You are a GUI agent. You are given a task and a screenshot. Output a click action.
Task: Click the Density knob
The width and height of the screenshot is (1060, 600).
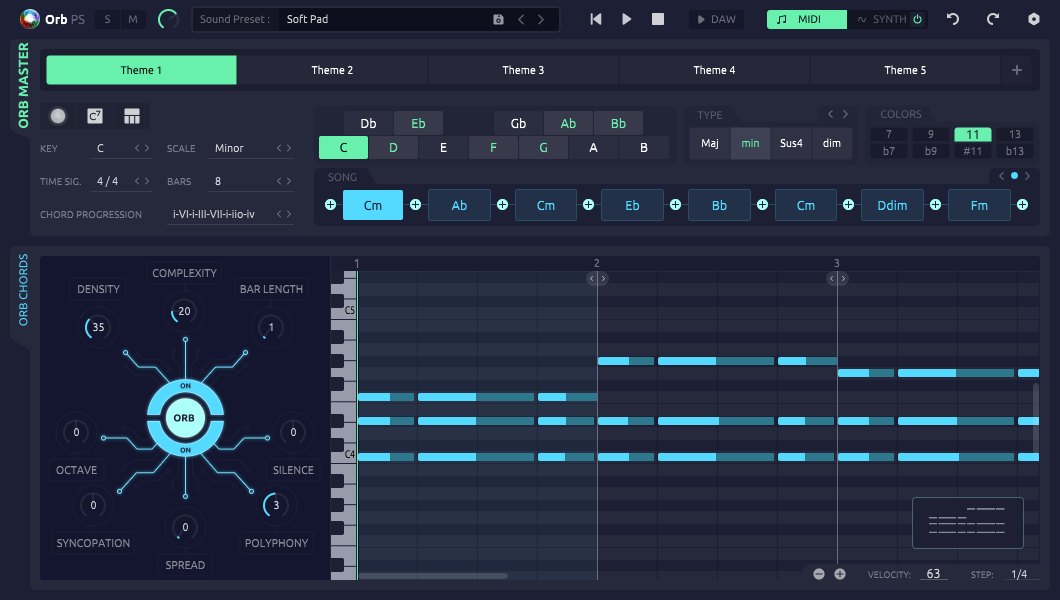point(97,327)
